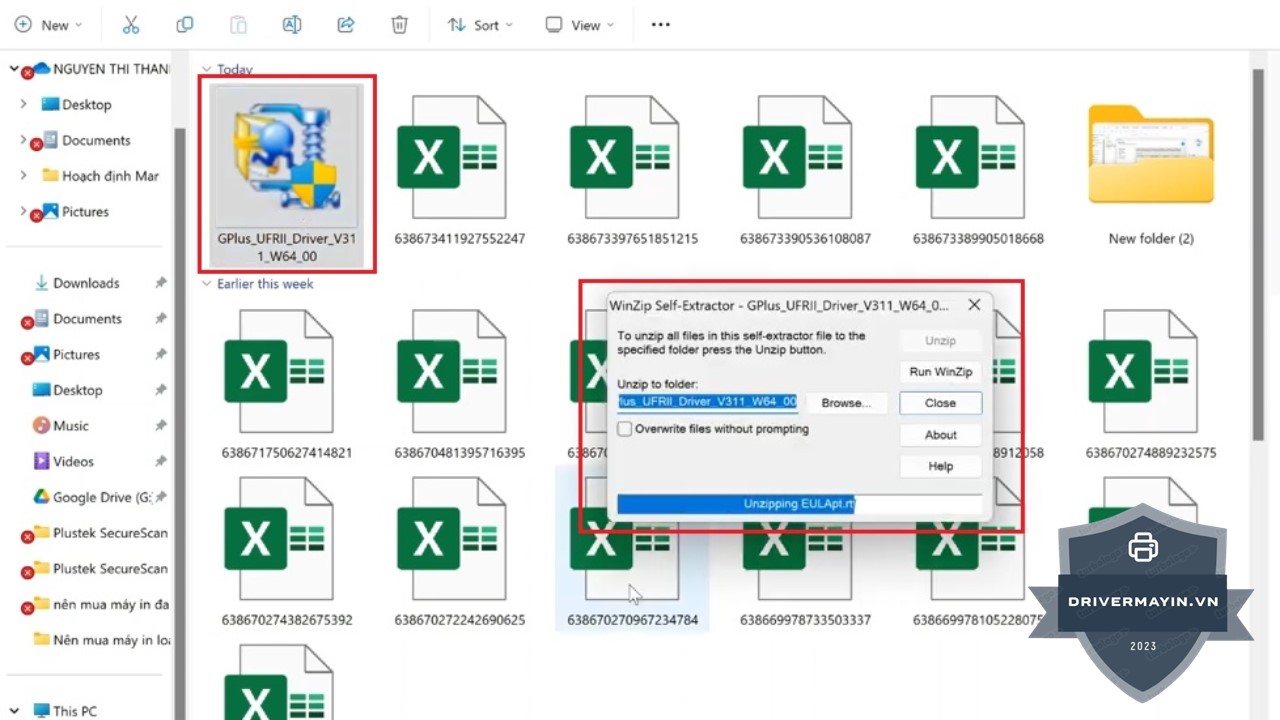
Task: Click the Rename icon in toolbar
Action: click(x=292, y=25)
